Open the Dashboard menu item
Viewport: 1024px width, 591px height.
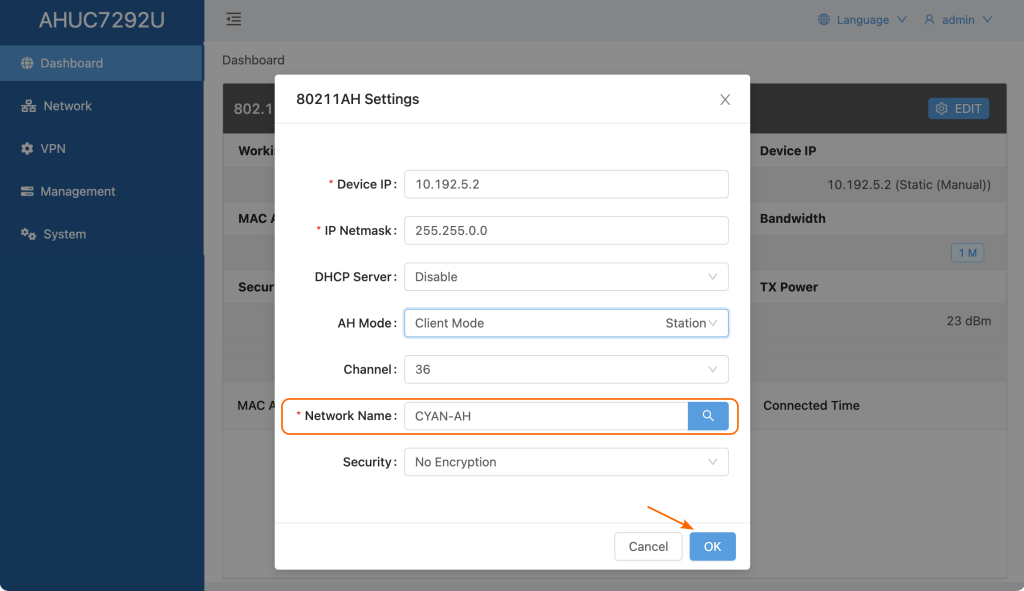point(102,63)
